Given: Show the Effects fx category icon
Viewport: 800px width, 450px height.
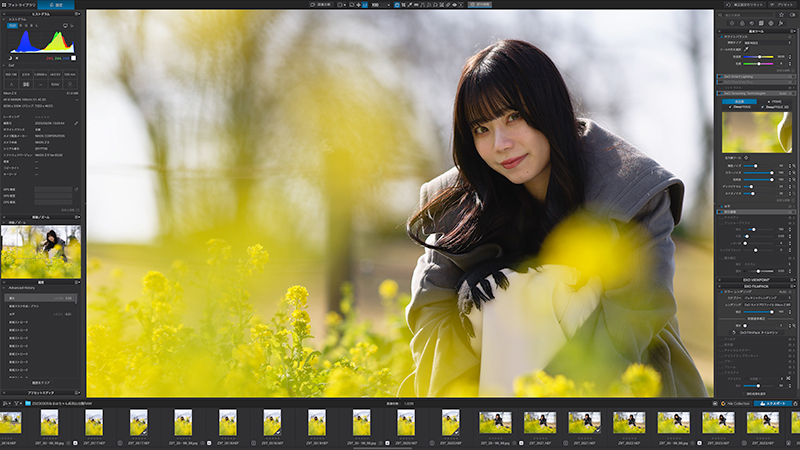Looking at the screenshot, I should tap(781, 23).
